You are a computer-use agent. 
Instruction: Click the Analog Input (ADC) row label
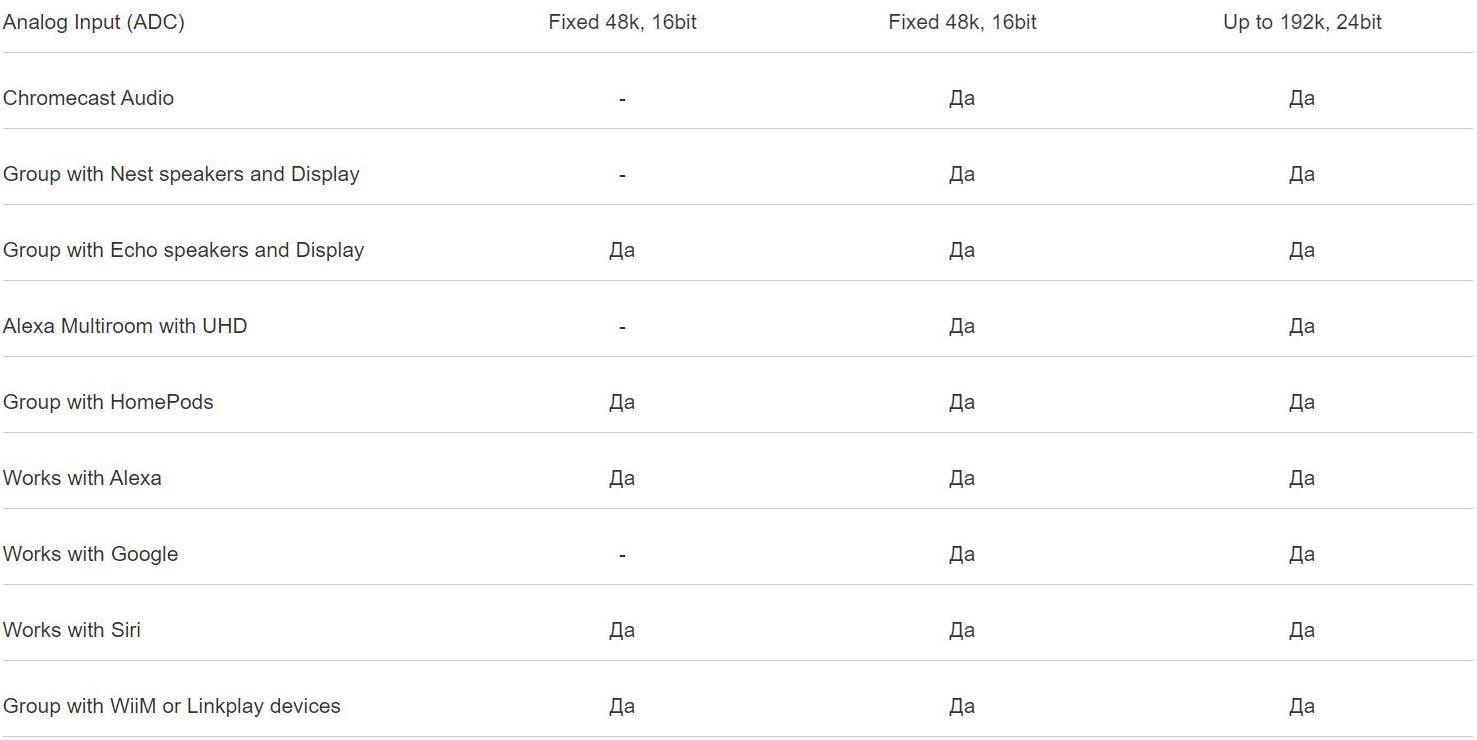tap(94, 22)
